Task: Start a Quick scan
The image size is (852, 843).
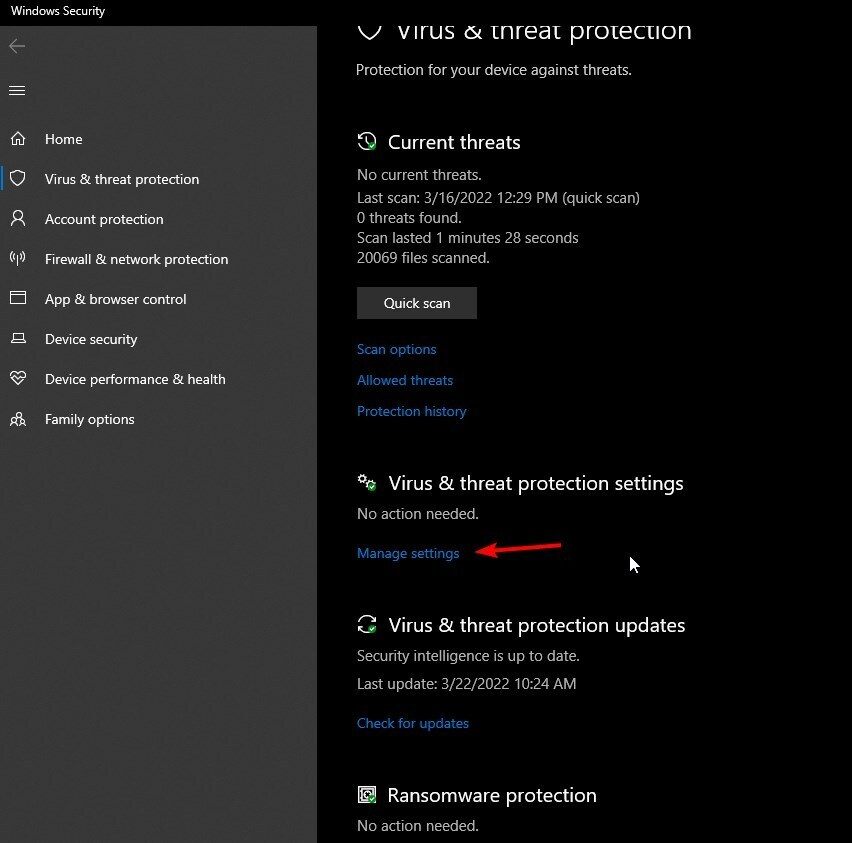Action: click(x=417, y=303)
